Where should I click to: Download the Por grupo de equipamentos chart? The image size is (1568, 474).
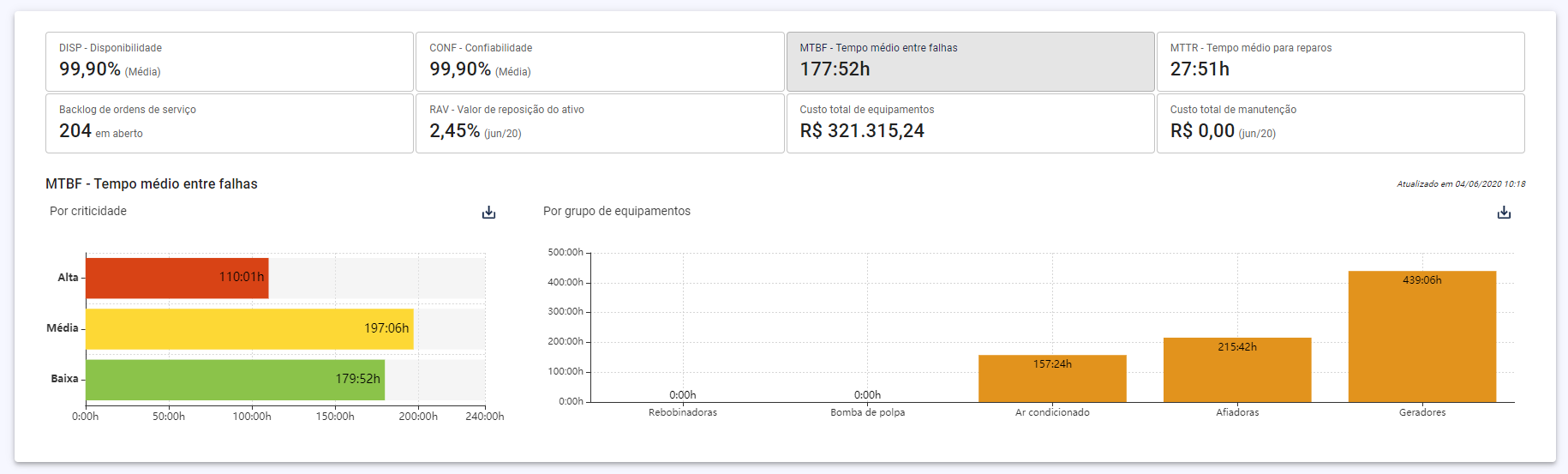click(x=1504, y=212)
